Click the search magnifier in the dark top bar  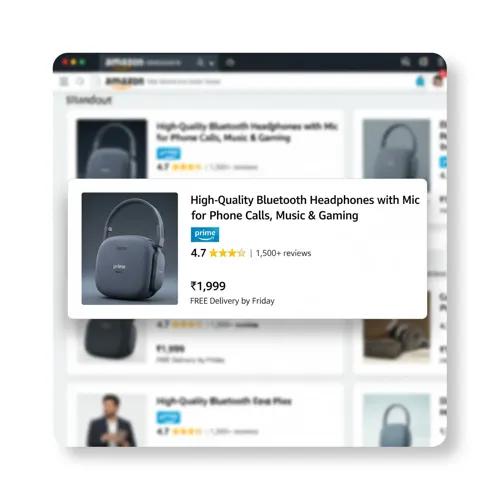405,62
